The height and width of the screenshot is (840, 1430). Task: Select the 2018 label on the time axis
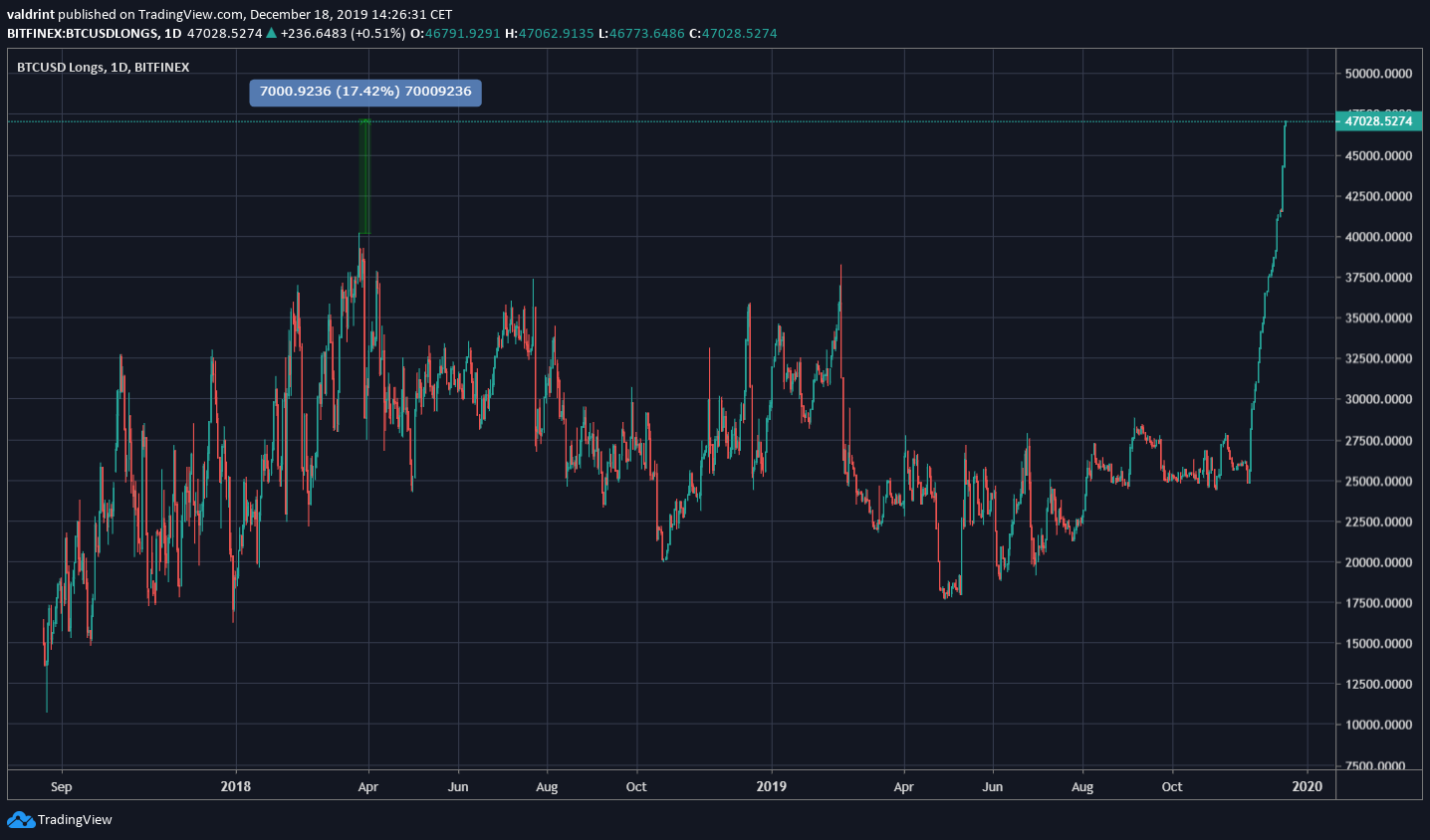tap(235, 786)
